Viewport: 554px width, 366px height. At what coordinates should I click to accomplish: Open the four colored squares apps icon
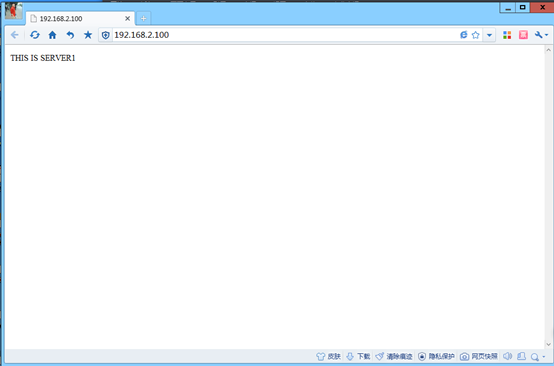click(507, 35)
